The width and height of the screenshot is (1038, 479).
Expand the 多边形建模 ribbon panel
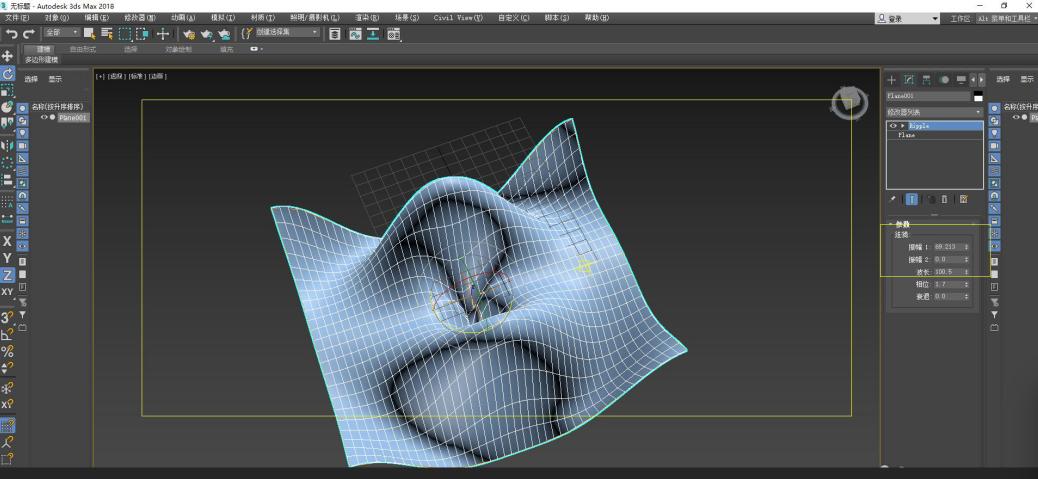[x=41, y=60]
